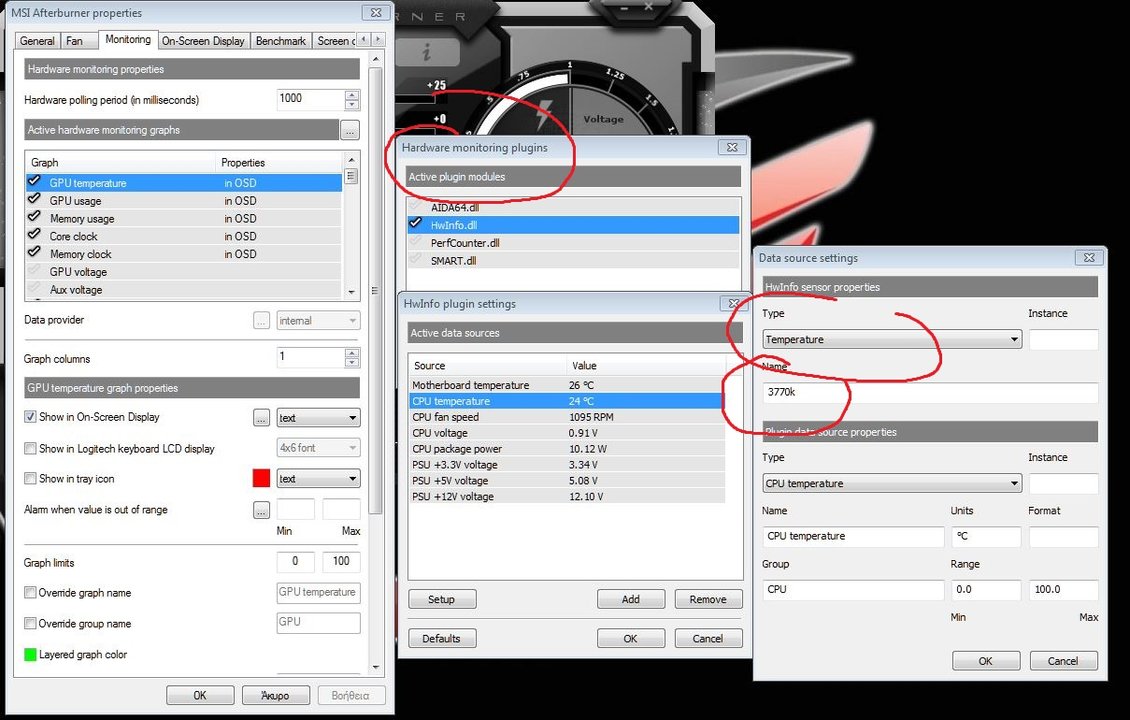The width and height of the screenshot is (1130, 720).
Task: Enable Override group name checkbox
Action: click(x=30, y=623)
